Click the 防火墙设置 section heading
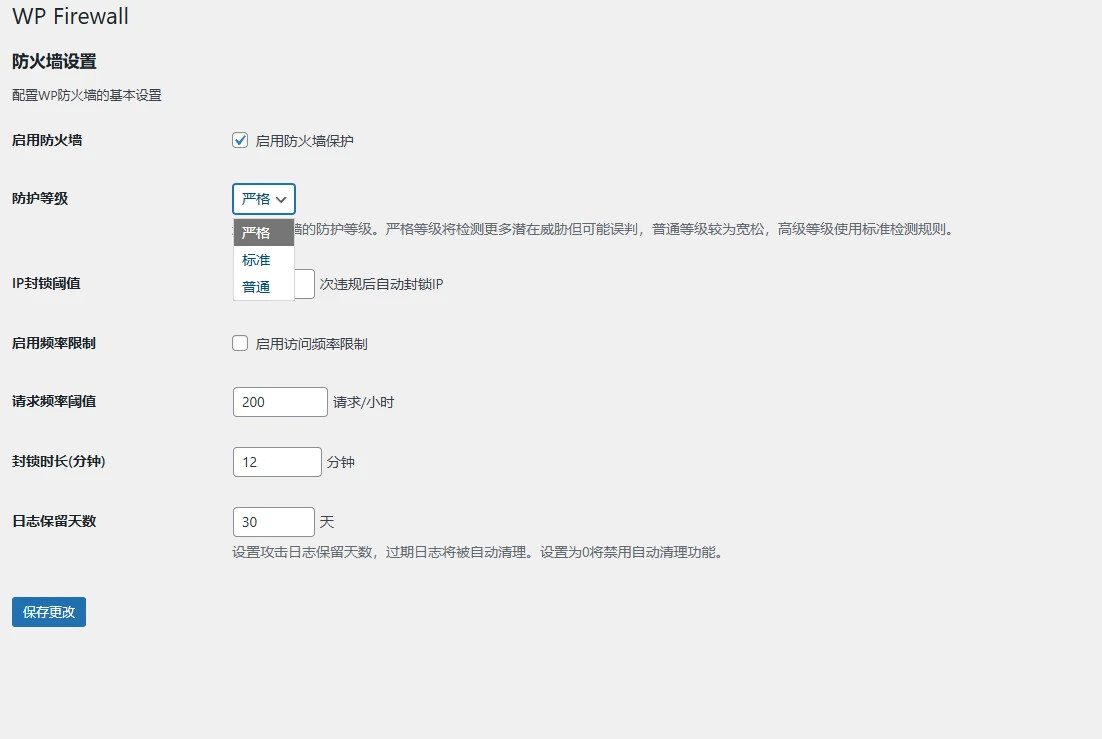 [x=54, y=61]
